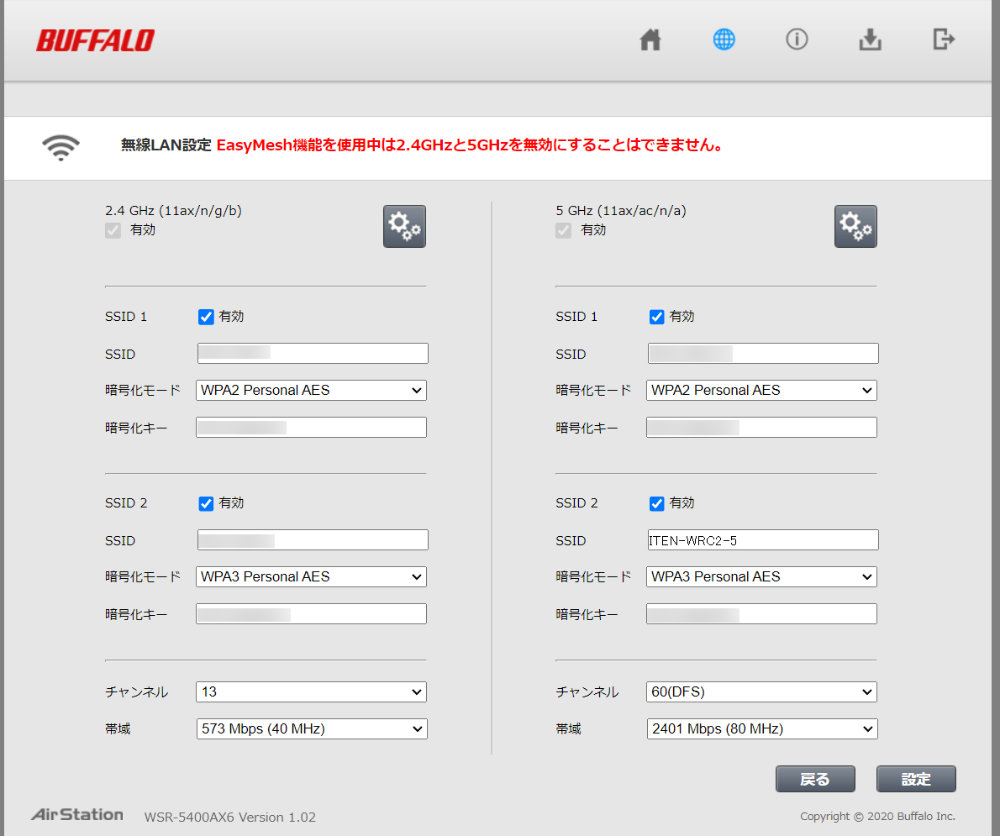Open 5 GHz SSID 2 WPA3 encryption dropdown
This screenshot has width=1000, height=836.
pos(761,576)
